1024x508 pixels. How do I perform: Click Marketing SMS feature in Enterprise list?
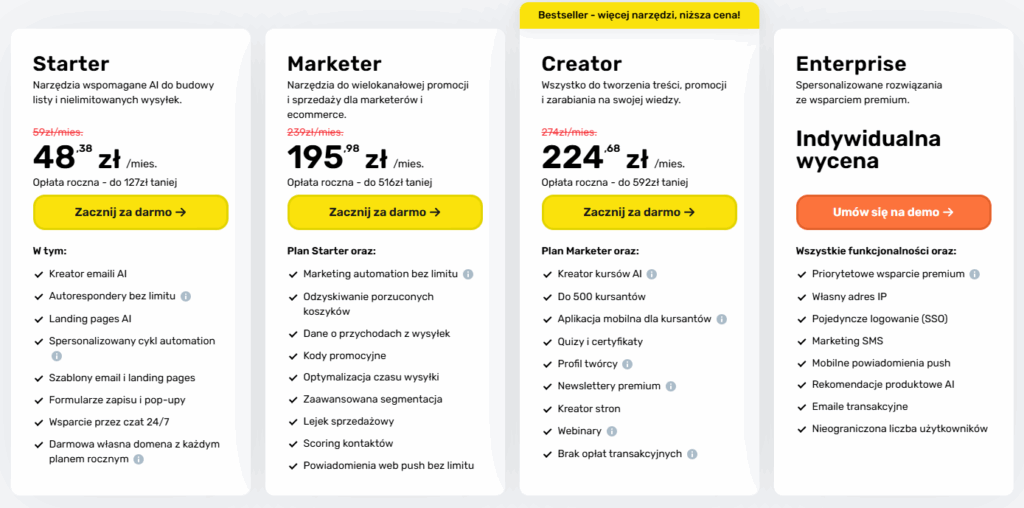click(x=842, y=341)
